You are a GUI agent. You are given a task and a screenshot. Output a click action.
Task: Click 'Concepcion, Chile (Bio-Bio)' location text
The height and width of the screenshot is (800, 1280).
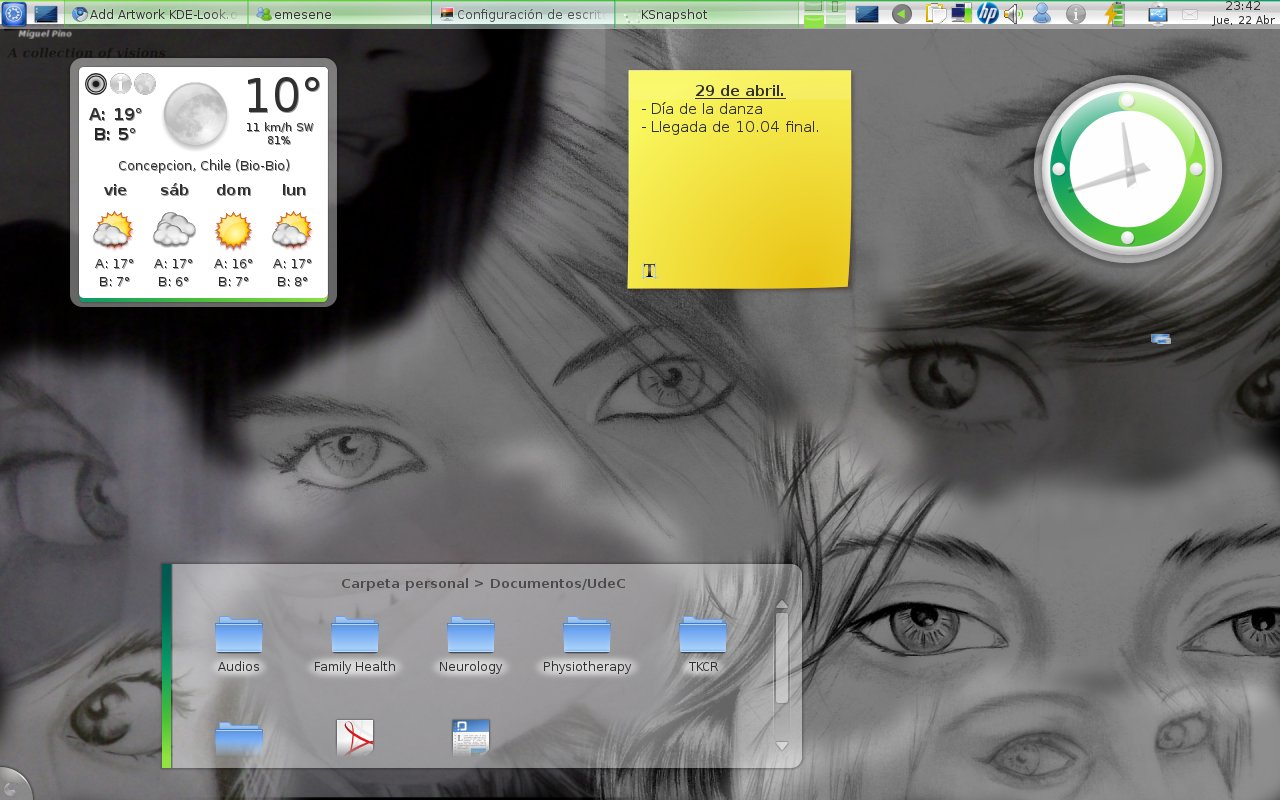[x=204, y=166]
